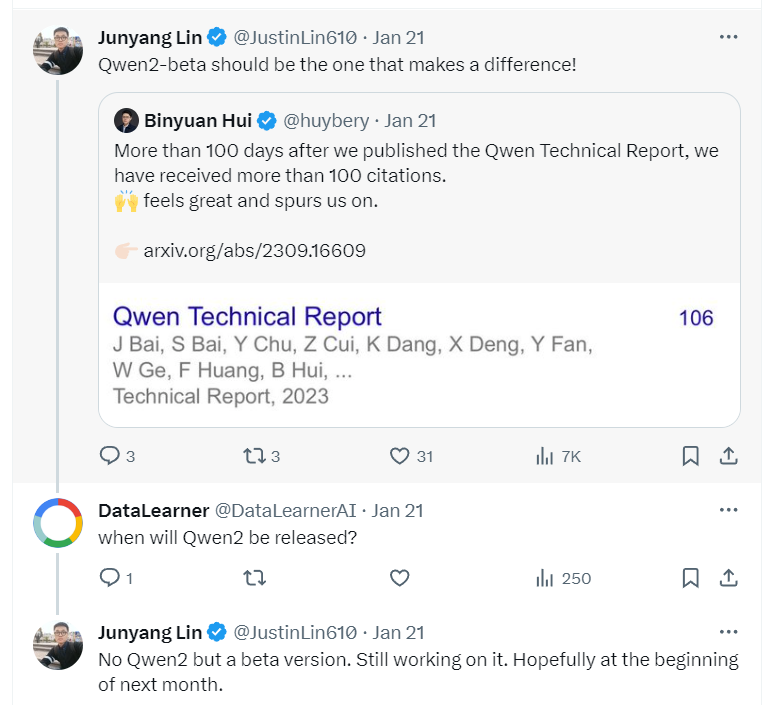Bookmark DataLearner's tweet

click(690, 578)
